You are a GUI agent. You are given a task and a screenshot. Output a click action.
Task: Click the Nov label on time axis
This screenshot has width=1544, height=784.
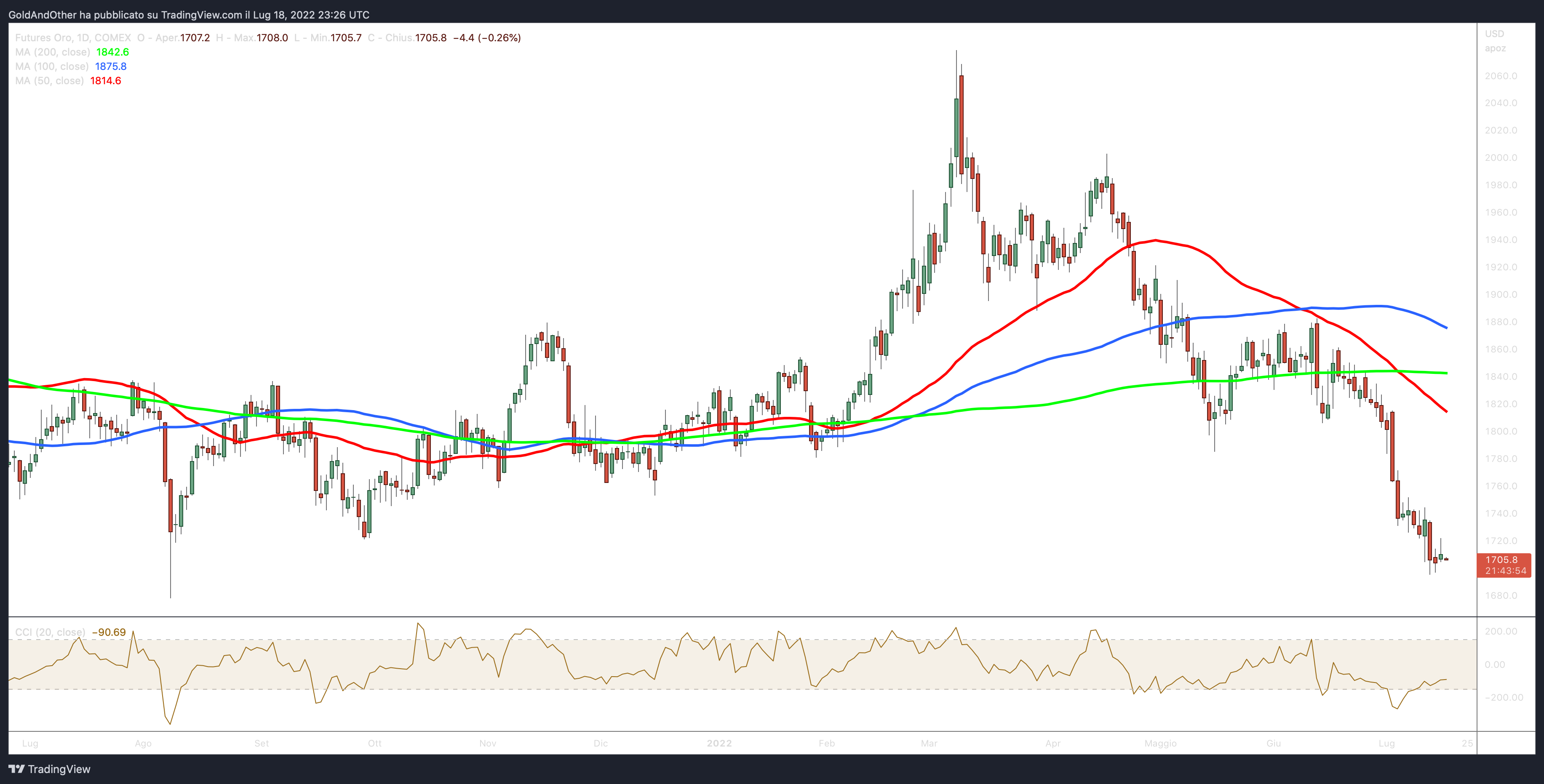coord(487,743)
